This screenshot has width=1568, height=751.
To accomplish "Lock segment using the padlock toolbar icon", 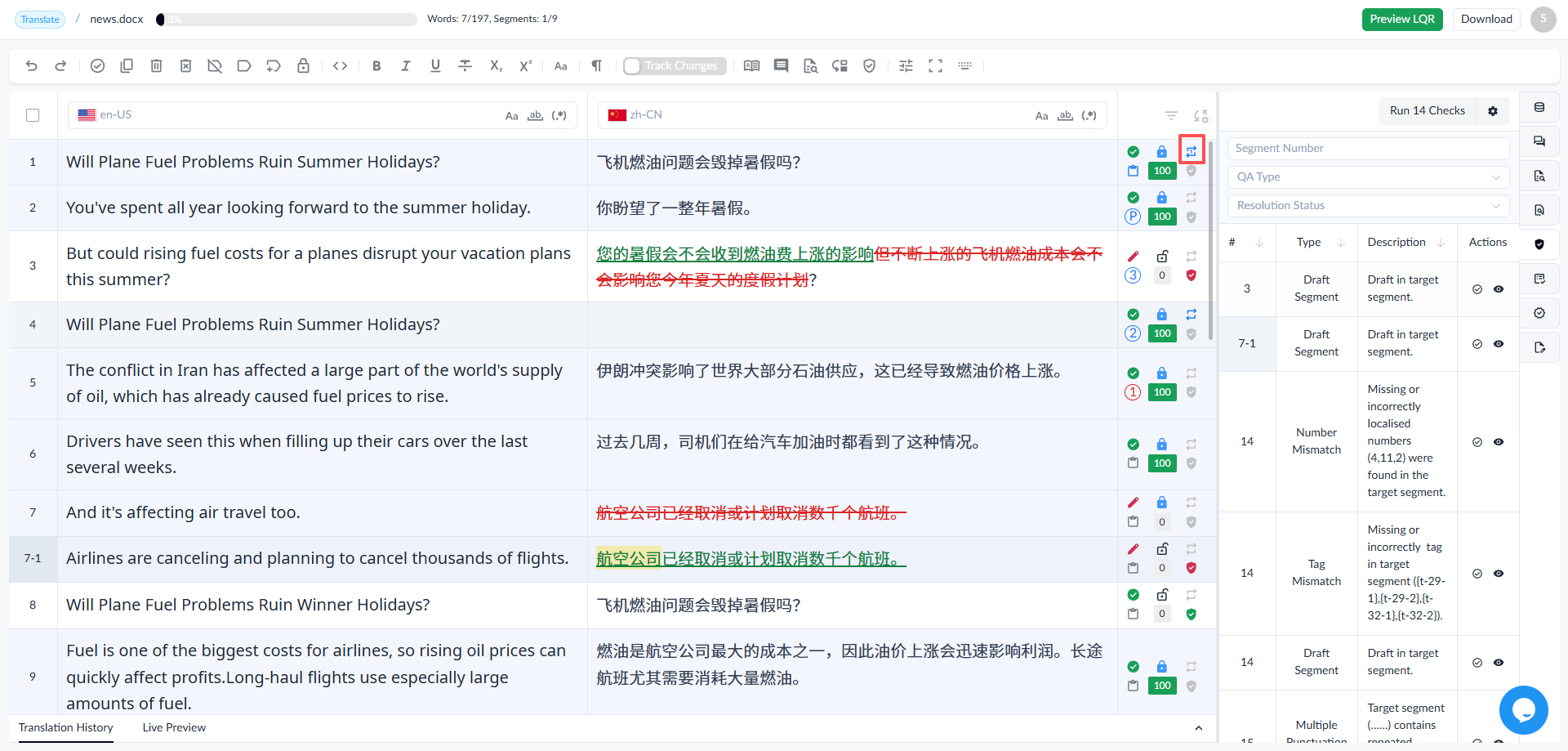I will (303, 65).
